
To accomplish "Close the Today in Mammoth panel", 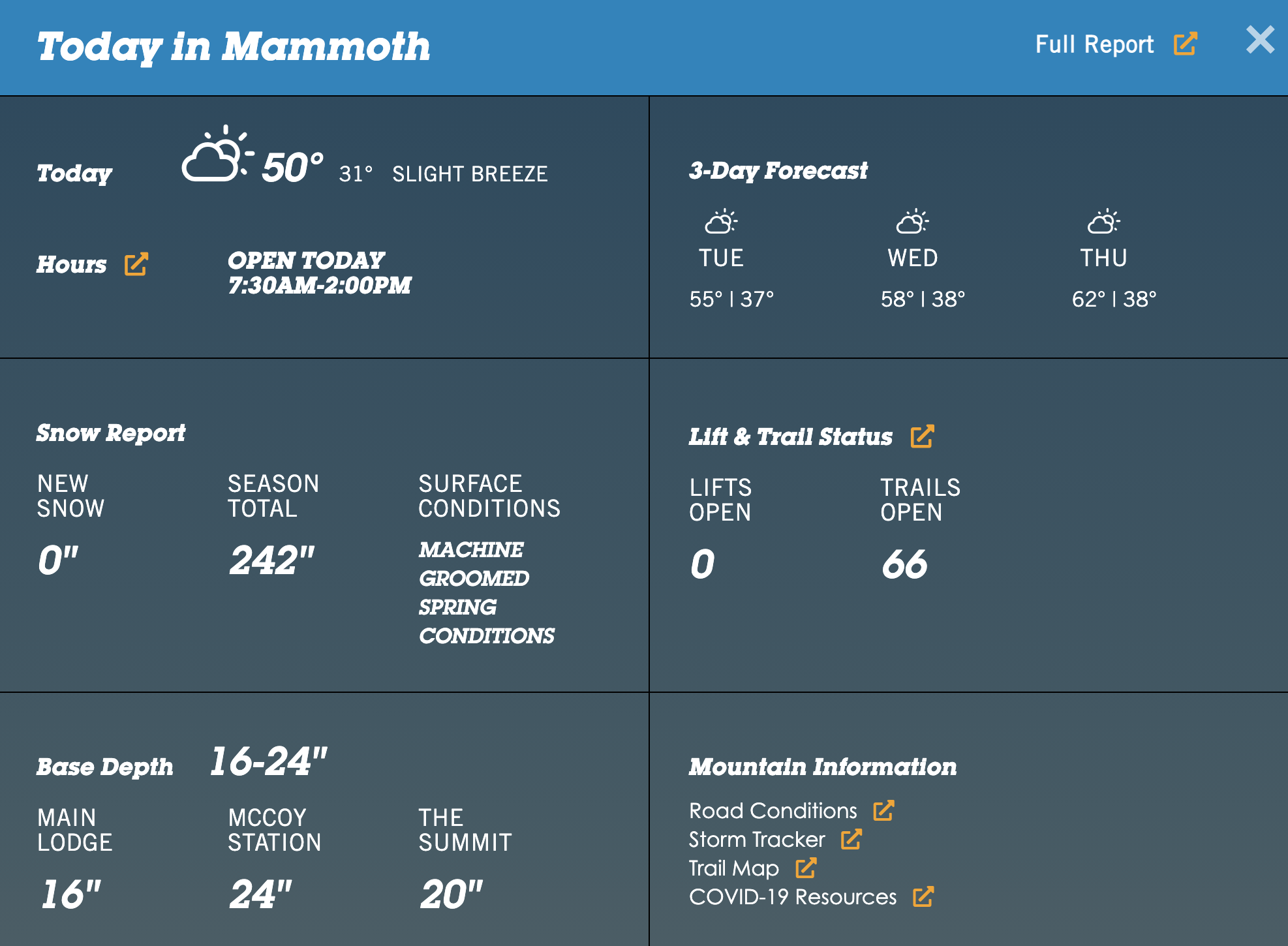I will click(1260, 40).
